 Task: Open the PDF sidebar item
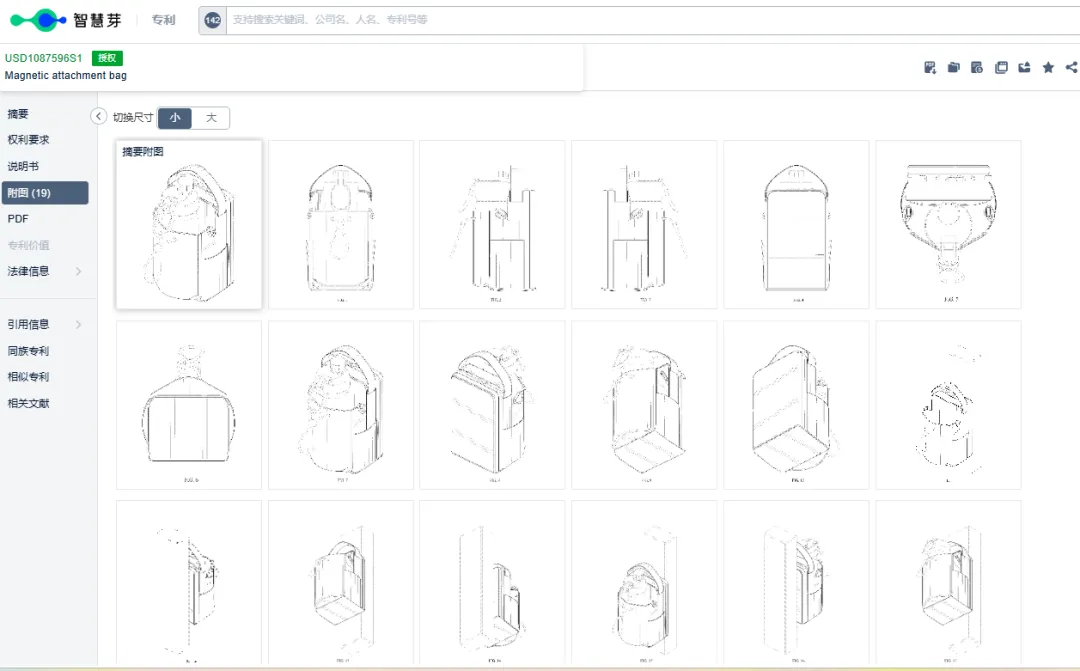click(18, 219)
